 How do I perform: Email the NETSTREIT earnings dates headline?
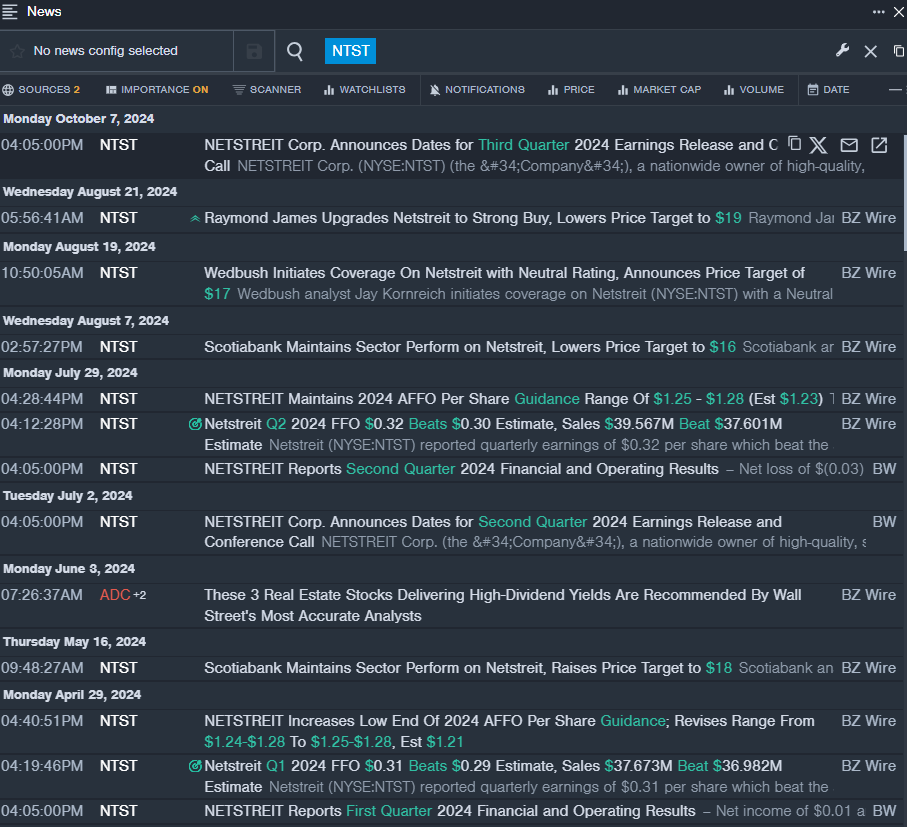(x=849, y=145)
